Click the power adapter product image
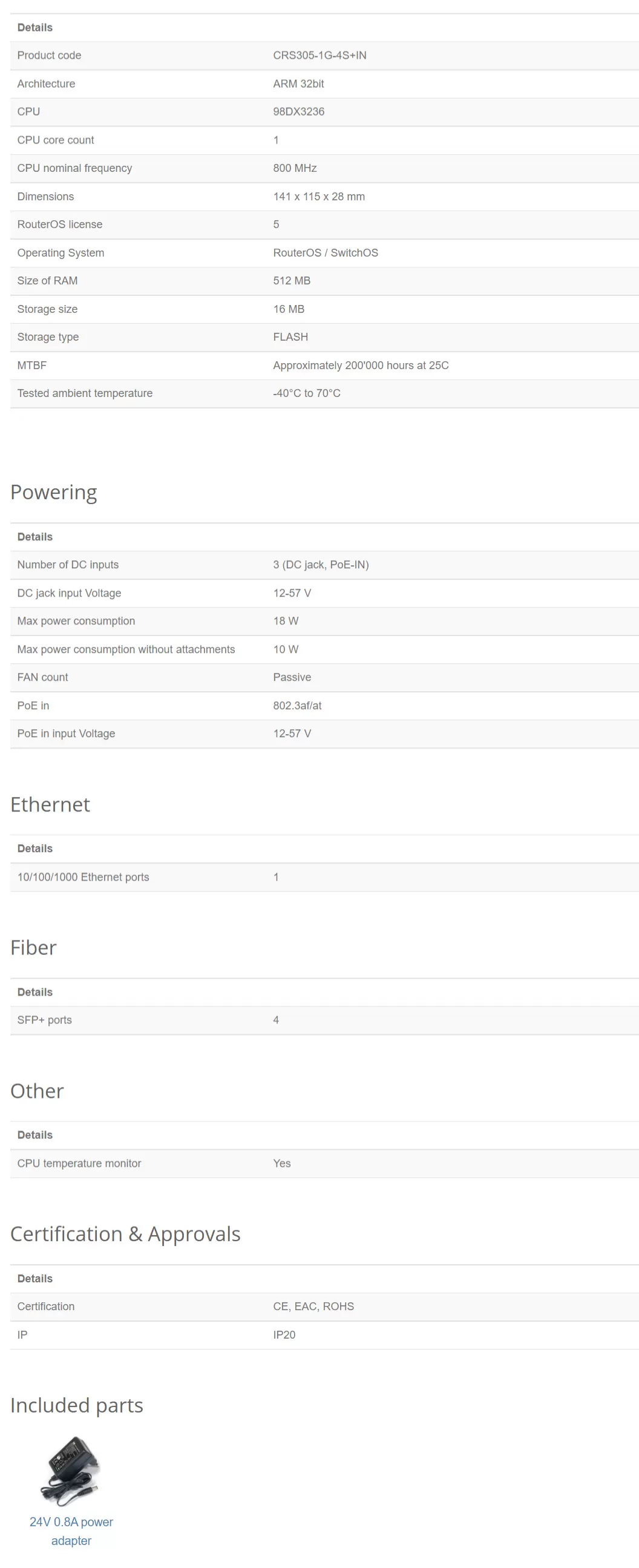 71,1471
